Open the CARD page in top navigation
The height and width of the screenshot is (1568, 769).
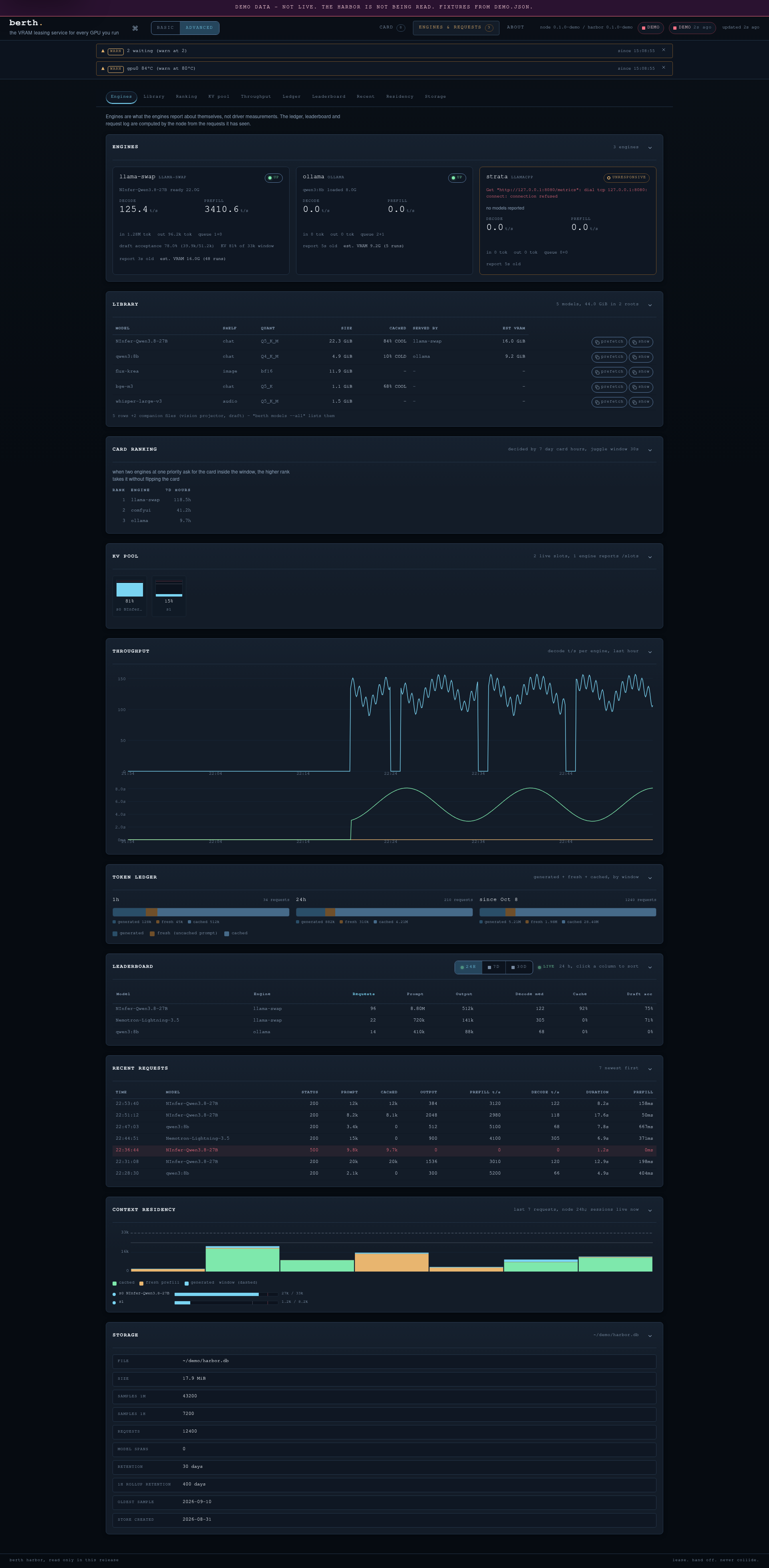point(392,27)
